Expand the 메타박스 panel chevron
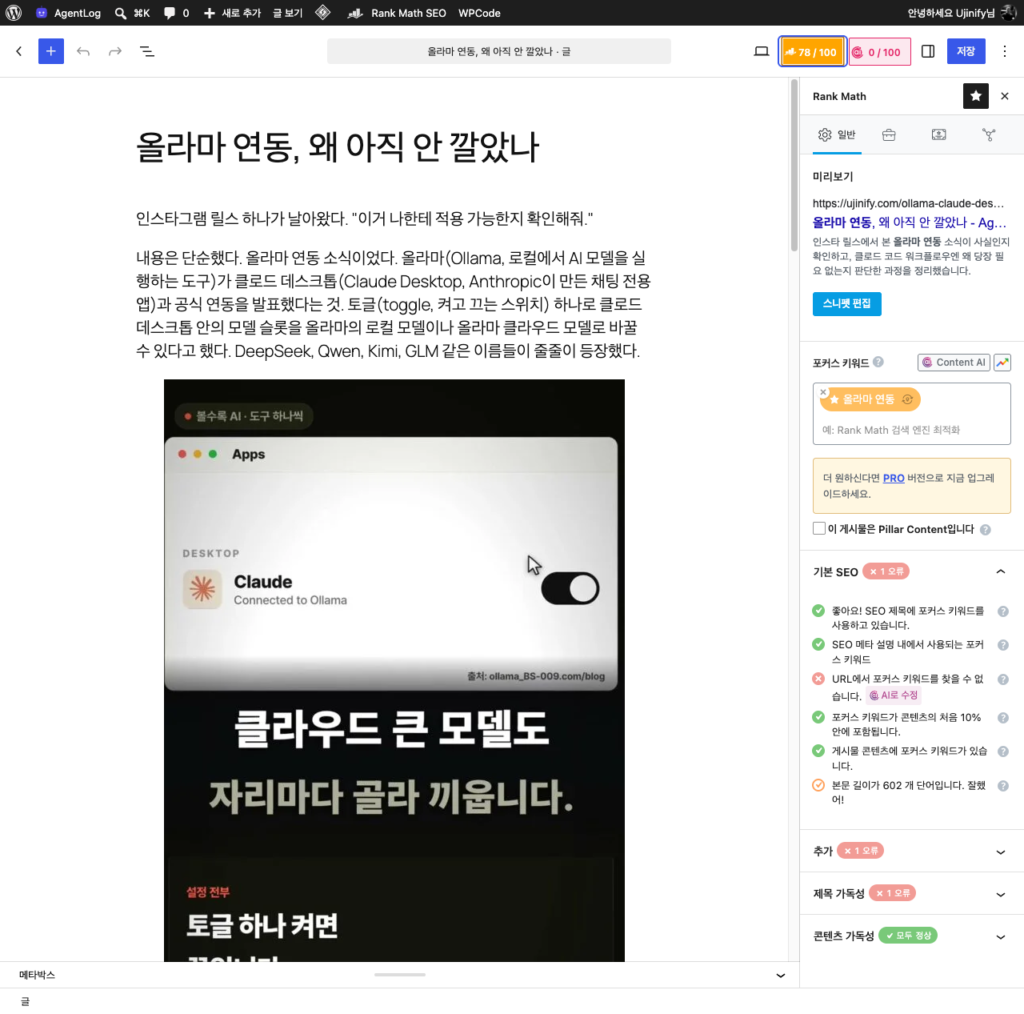 [x=780, y=975]
